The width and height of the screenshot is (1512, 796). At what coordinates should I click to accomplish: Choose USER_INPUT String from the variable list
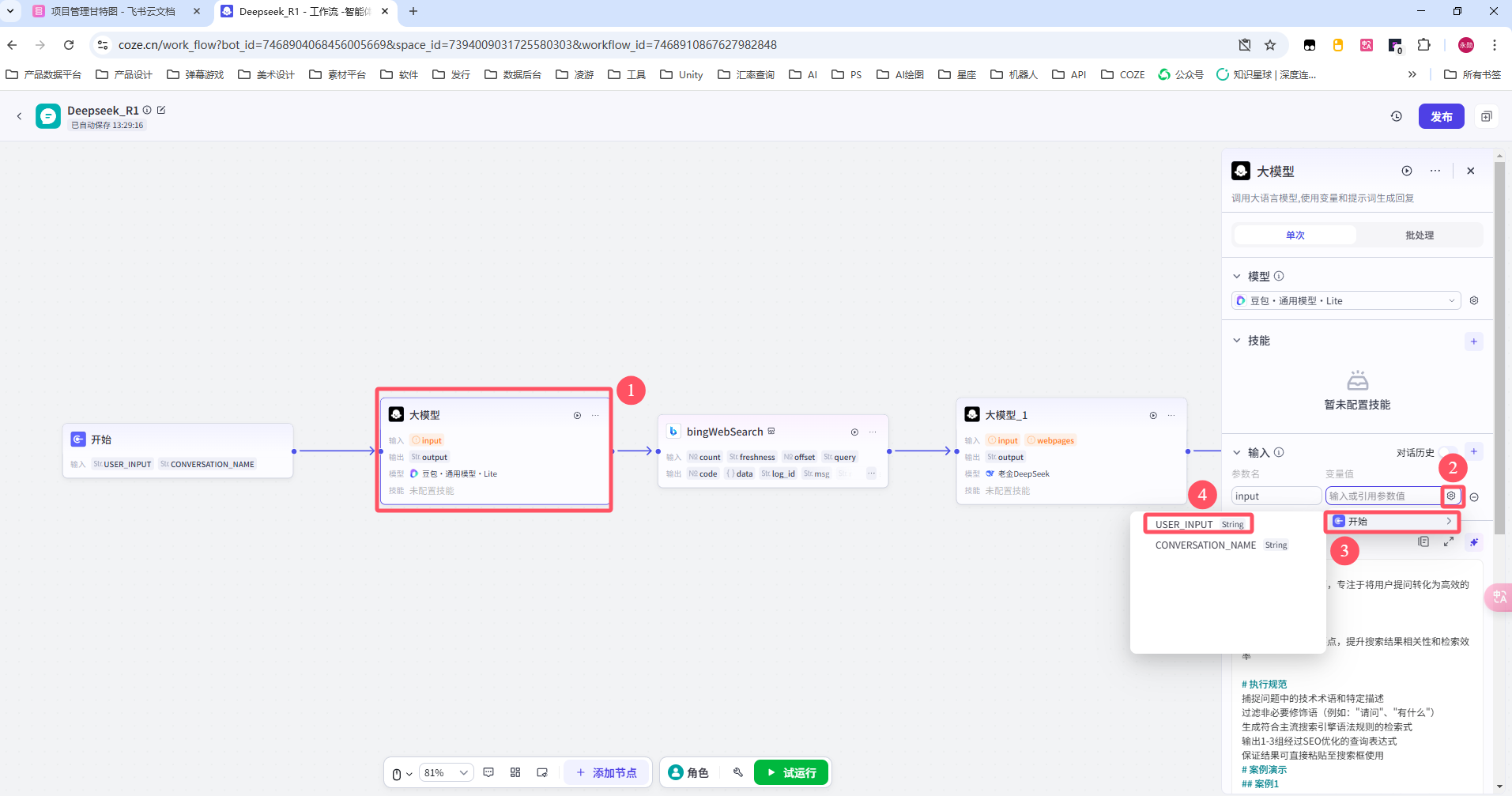point(1199,524)
